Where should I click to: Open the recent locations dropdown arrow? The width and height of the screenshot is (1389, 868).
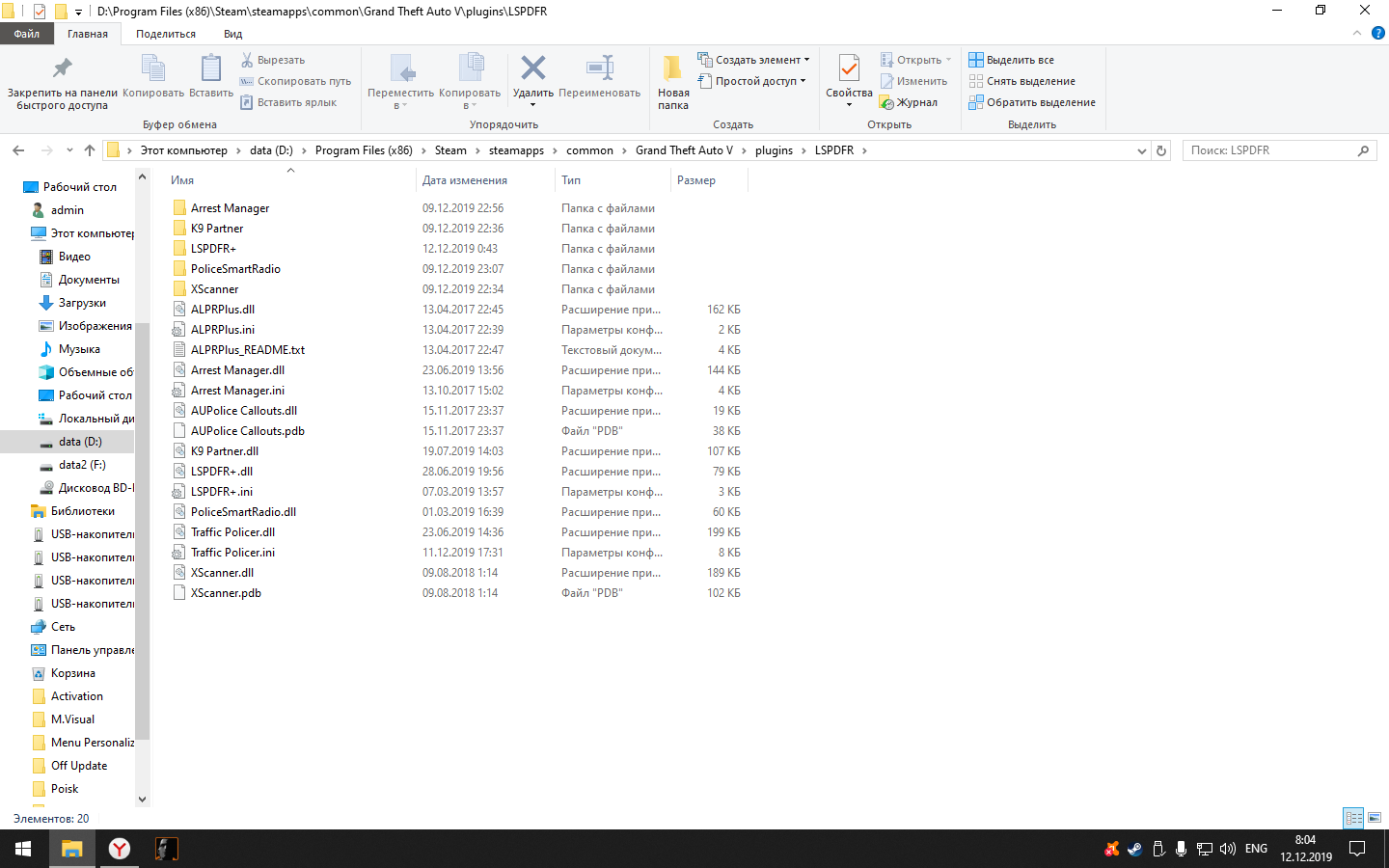pyautogui.click(x=69, y=150)
